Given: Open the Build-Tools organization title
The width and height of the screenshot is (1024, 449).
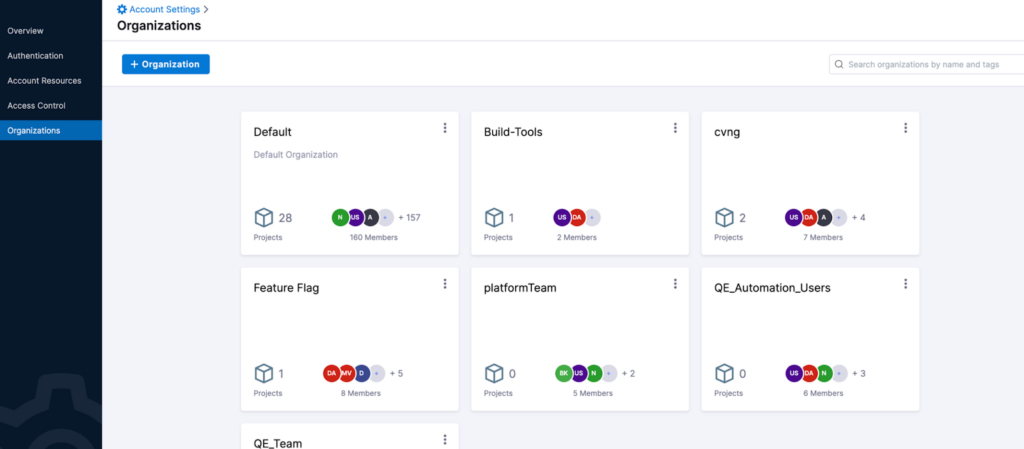Looking at the screenshot, I should [513, 132].
